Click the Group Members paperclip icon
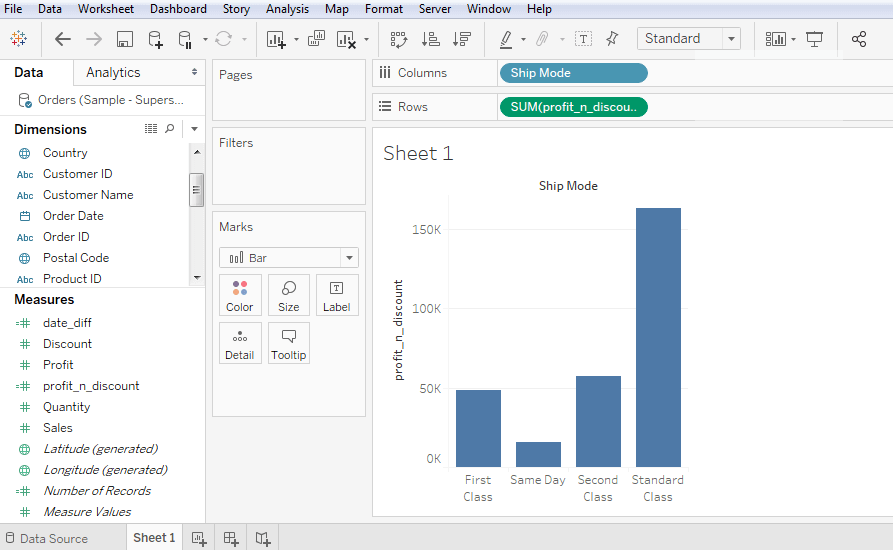 point(542,39)
